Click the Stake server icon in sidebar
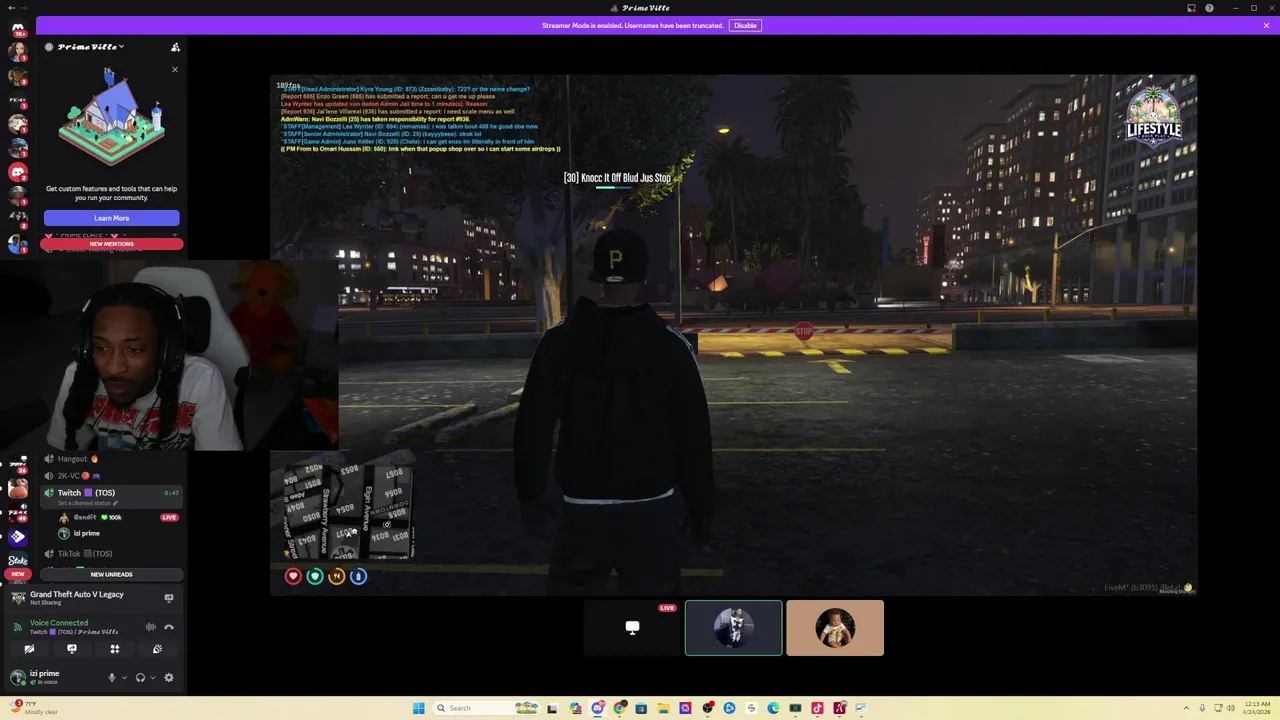 click(17, 560)
